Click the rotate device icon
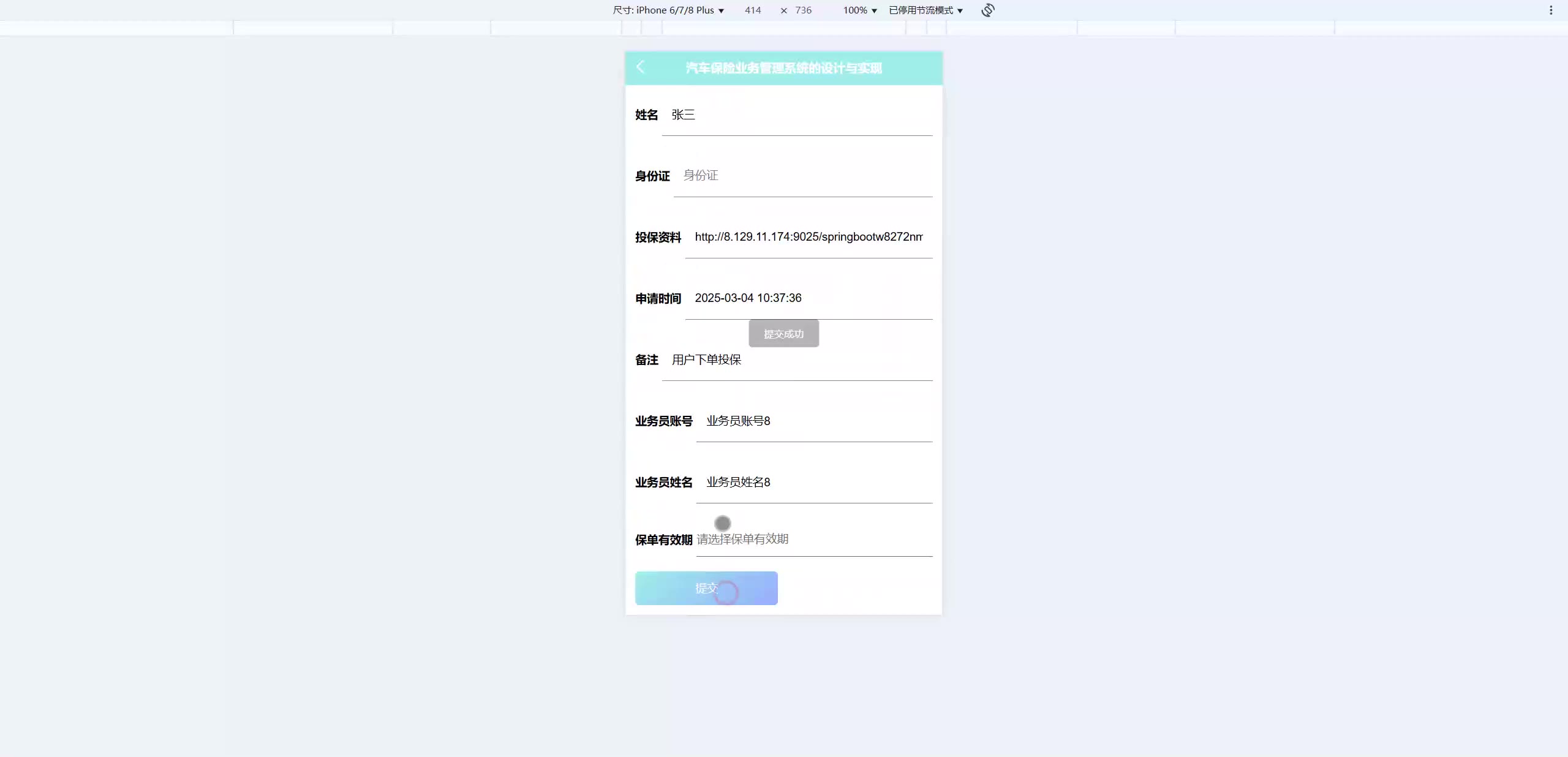1568x757 pixels. pyautogui.click(x=987, y=10)
